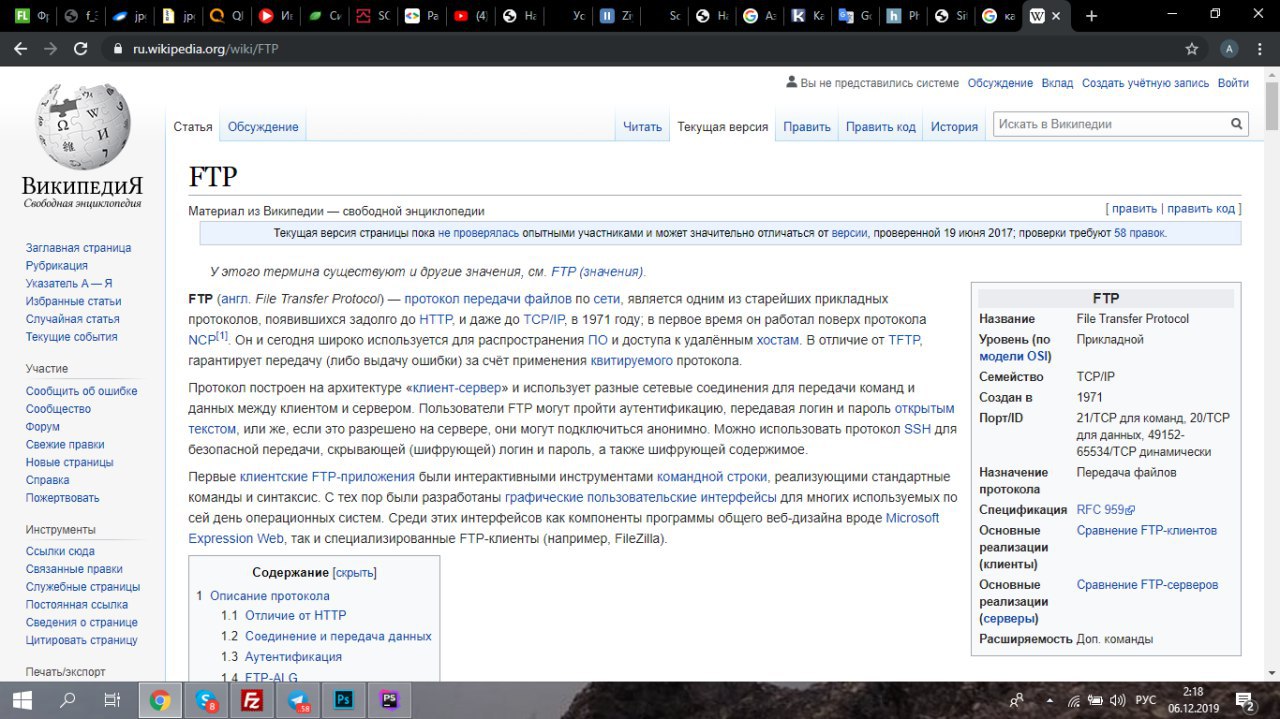Open the Windows Start menu

(x=20, y=700)
